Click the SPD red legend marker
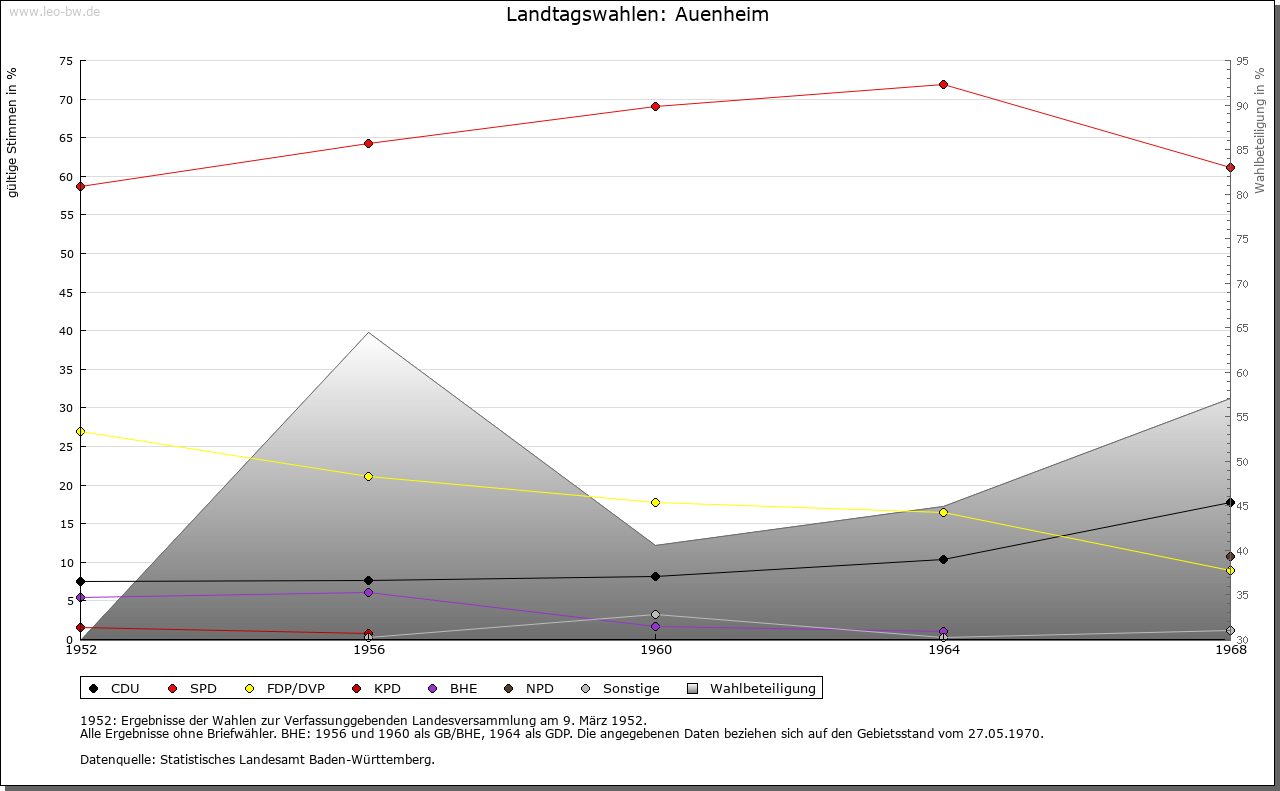 [172, 688]
